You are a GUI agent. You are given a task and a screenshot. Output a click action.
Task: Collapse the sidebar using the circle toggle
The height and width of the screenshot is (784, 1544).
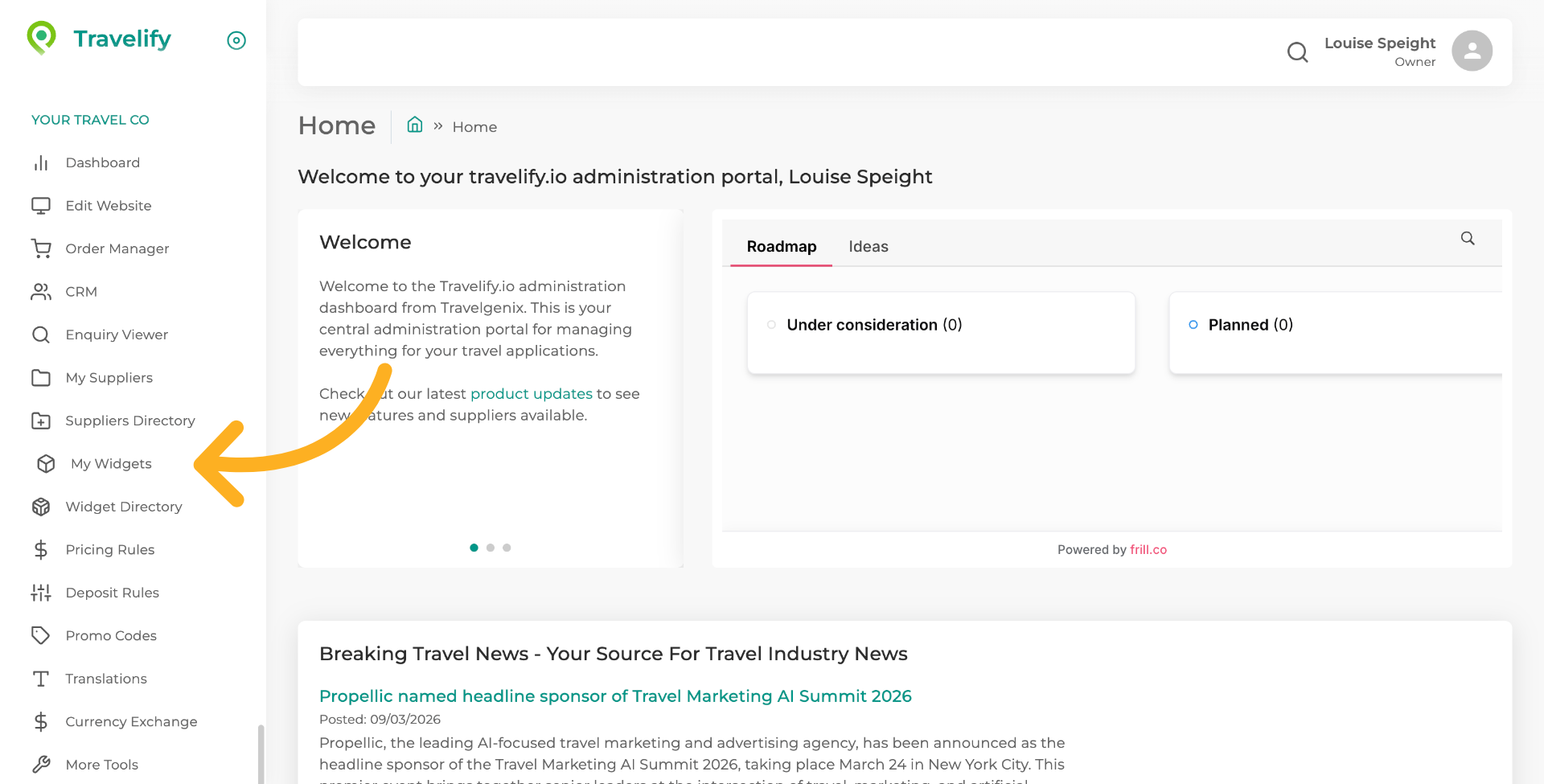click(x=236, y=40)
